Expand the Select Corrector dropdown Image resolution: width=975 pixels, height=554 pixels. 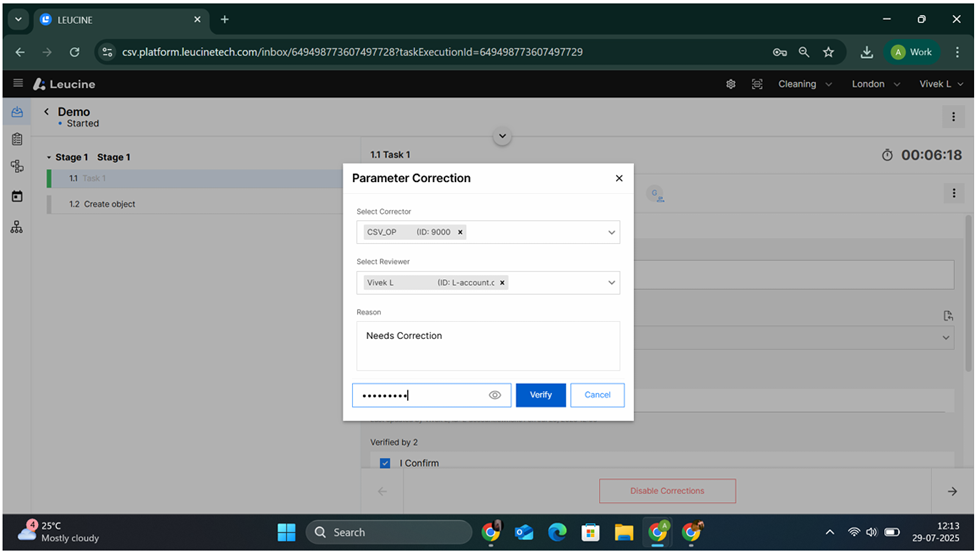(611, 232)
